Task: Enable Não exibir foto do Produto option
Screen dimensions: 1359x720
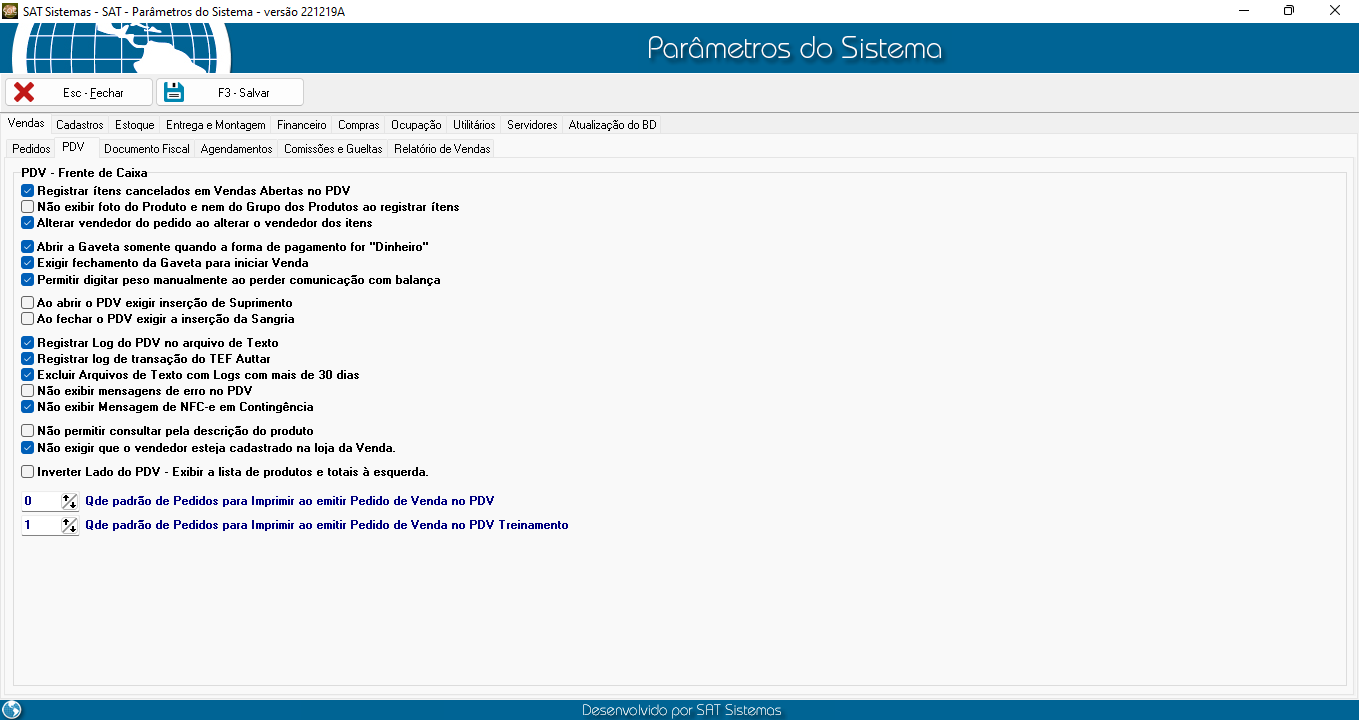Action: click(28, 207)
